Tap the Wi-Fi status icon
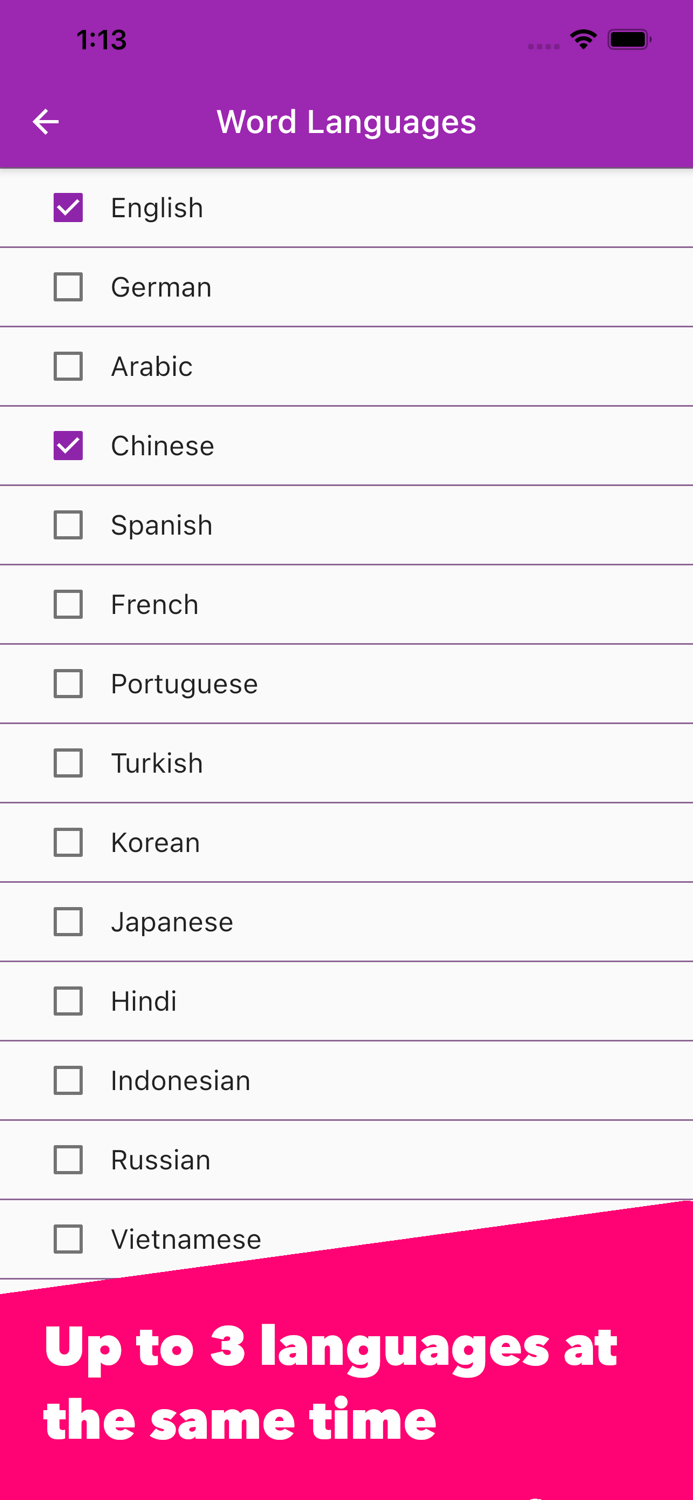The width and height of the screenshot is (693, 1500). pos(583,40)
